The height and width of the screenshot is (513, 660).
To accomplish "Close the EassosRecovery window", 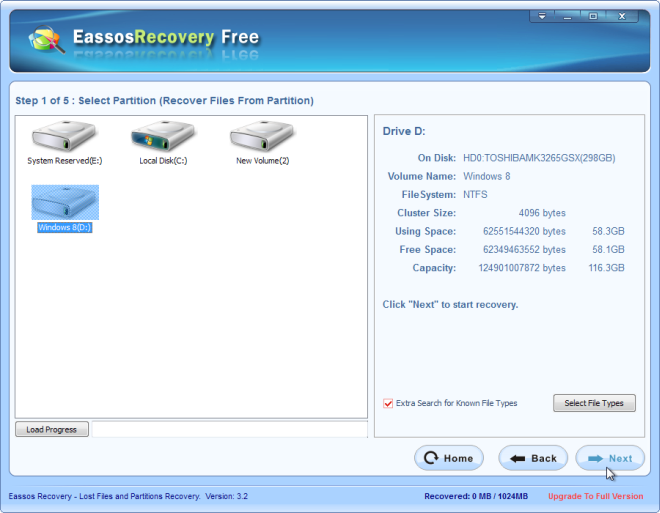I will pos(622,16).
